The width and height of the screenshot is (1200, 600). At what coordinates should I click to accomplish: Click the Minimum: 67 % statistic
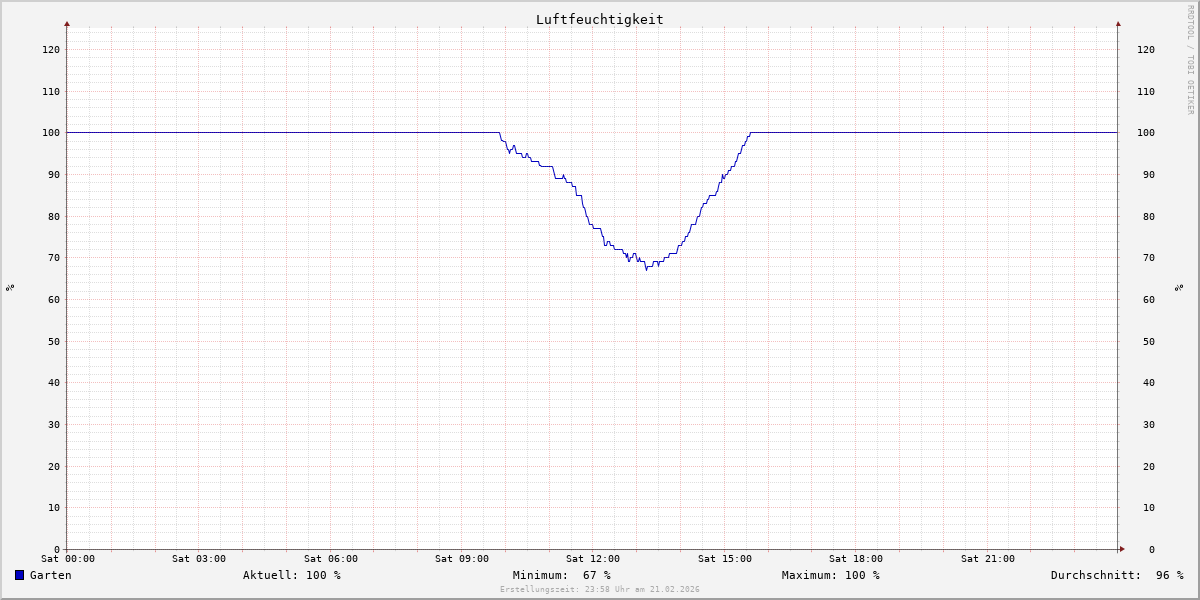562,575
